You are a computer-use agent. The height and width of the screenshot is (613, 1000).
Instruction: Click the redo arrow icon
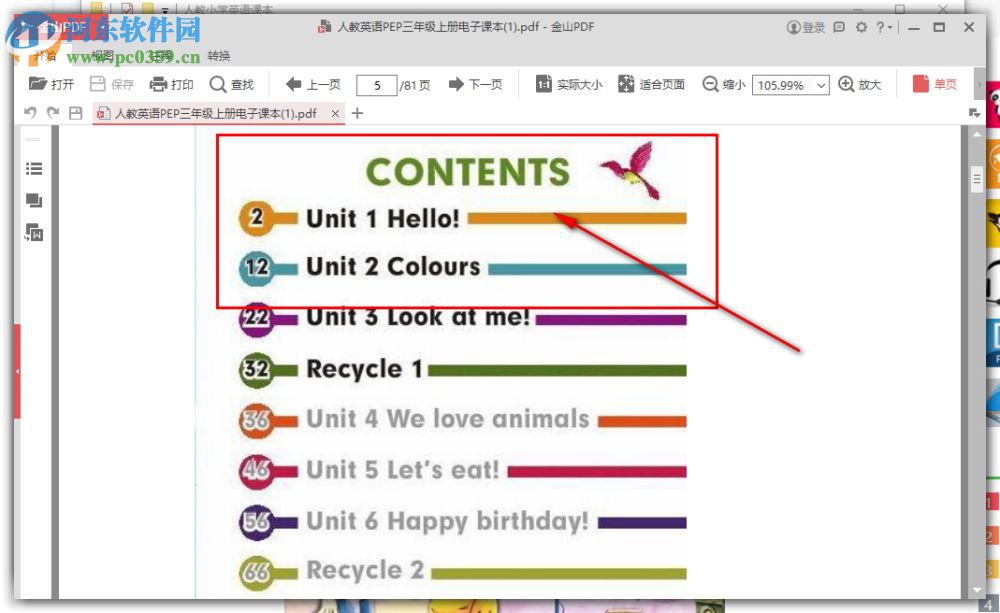tap(53, 113)
